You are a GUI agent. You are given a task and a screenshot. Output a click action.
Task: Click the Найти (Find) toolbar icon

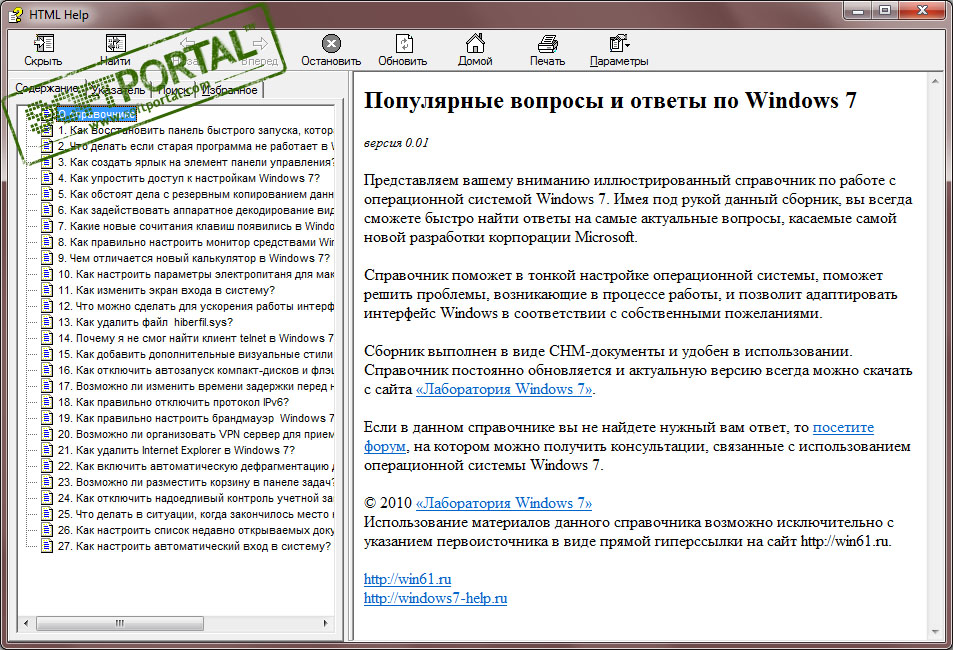point(115,44)
